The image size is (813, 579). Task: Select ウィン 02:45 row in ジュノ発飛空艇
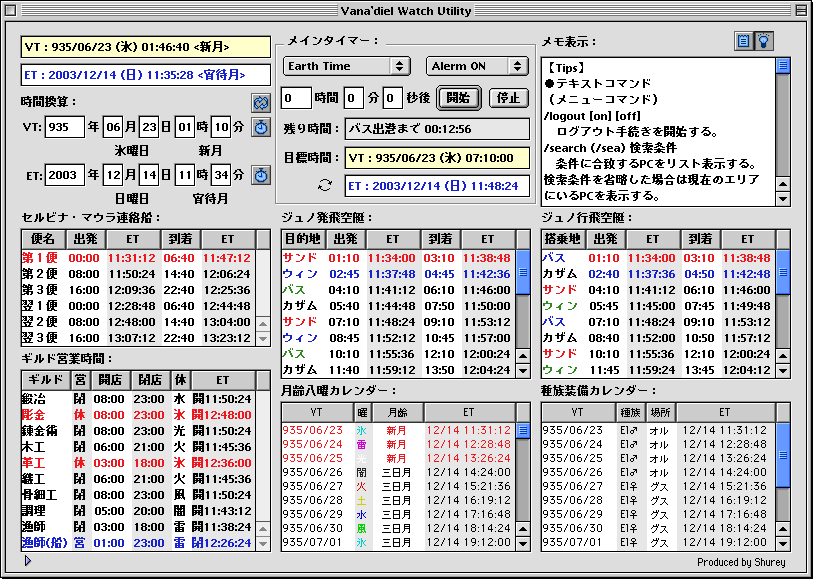[399, 274]
